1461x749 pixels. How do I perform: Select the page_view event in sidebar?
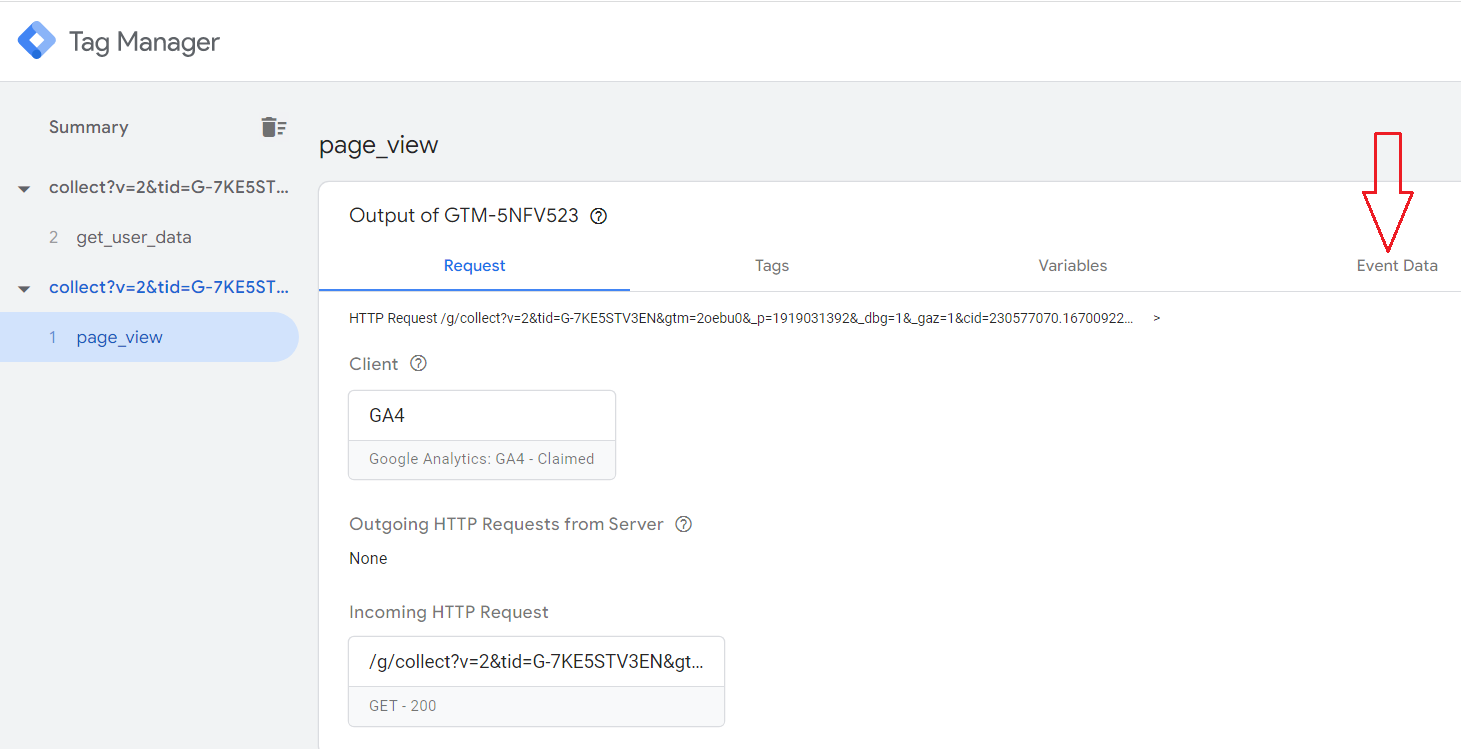[119, 337]
